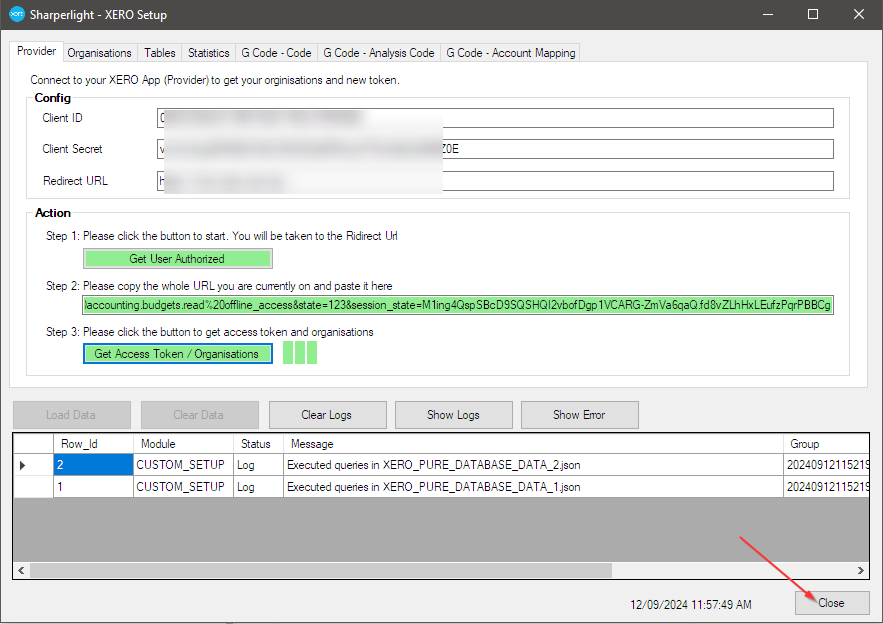
Task: Click CUSTOM_SETUP cell in row 2
Action: pyautogui.click(x=183, y=465)
